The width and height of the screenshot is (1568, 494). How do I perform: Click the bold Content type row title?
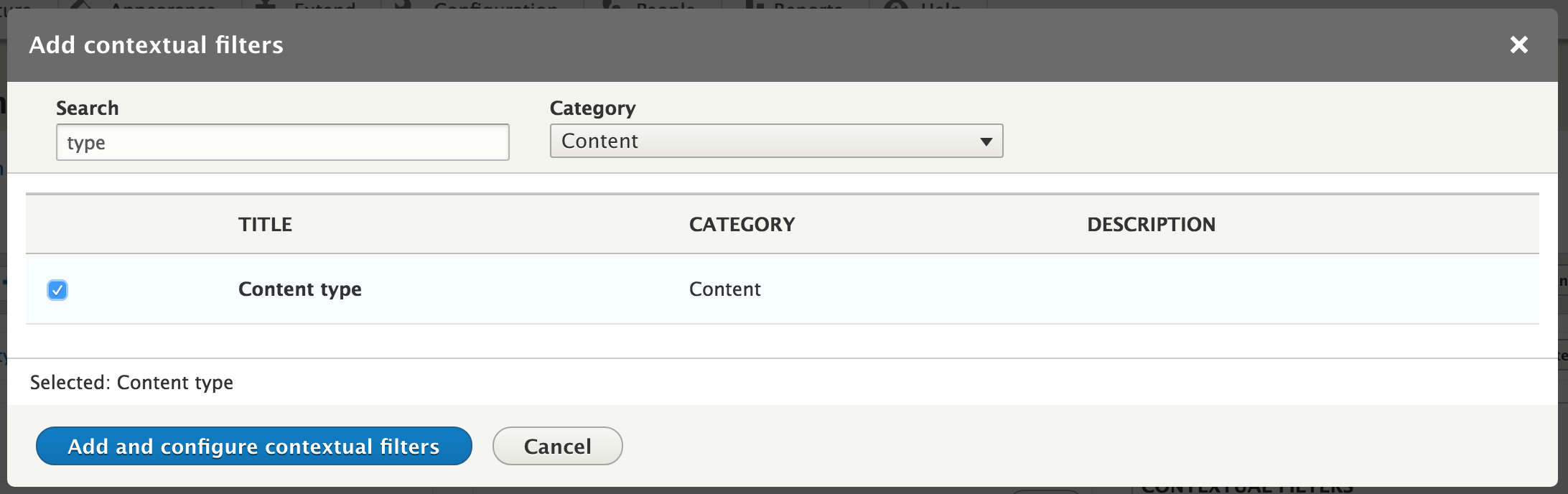(x=299, y=289)
